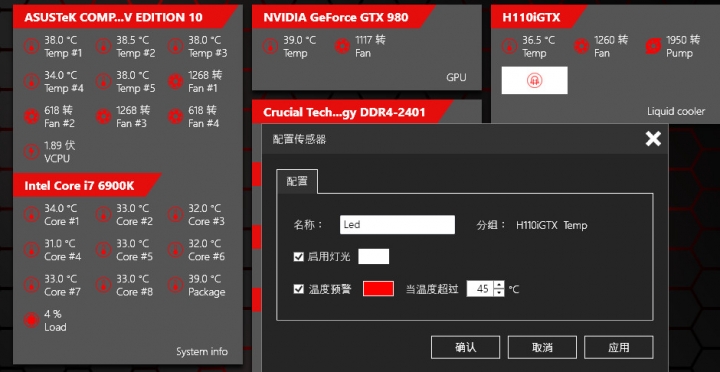Click the GTX 980 Temp icon
Image resolution: width=720 pixels, height=372 pixels.
(x=270, y=46)
